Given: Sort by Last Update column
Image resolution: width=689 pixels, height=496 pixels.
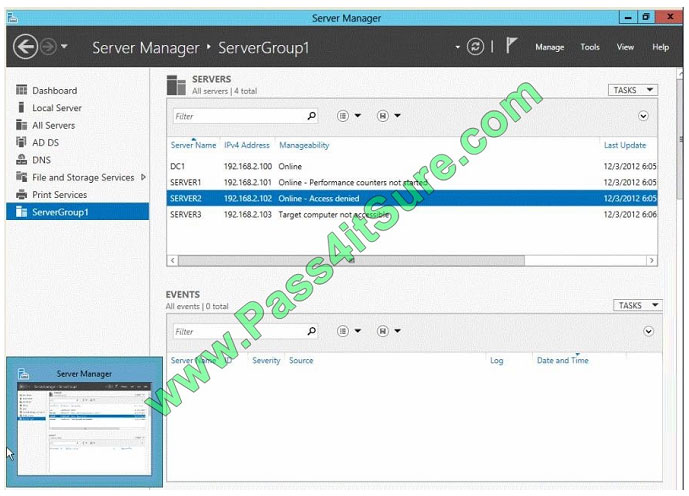Looking at the screenshot, I should [624, 145].
